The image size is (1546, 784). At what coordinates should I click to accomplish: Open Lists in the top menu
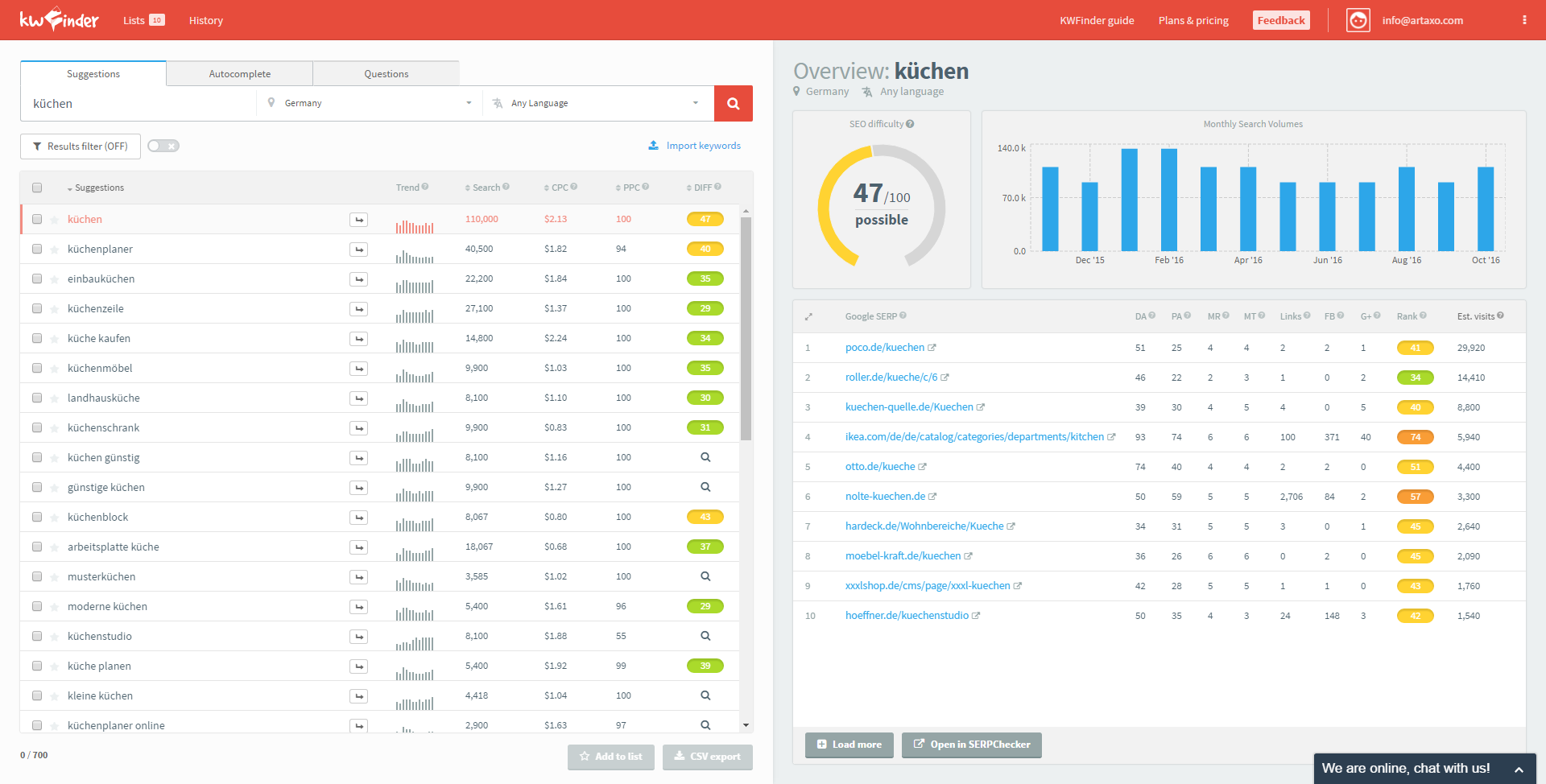(143, 20)
